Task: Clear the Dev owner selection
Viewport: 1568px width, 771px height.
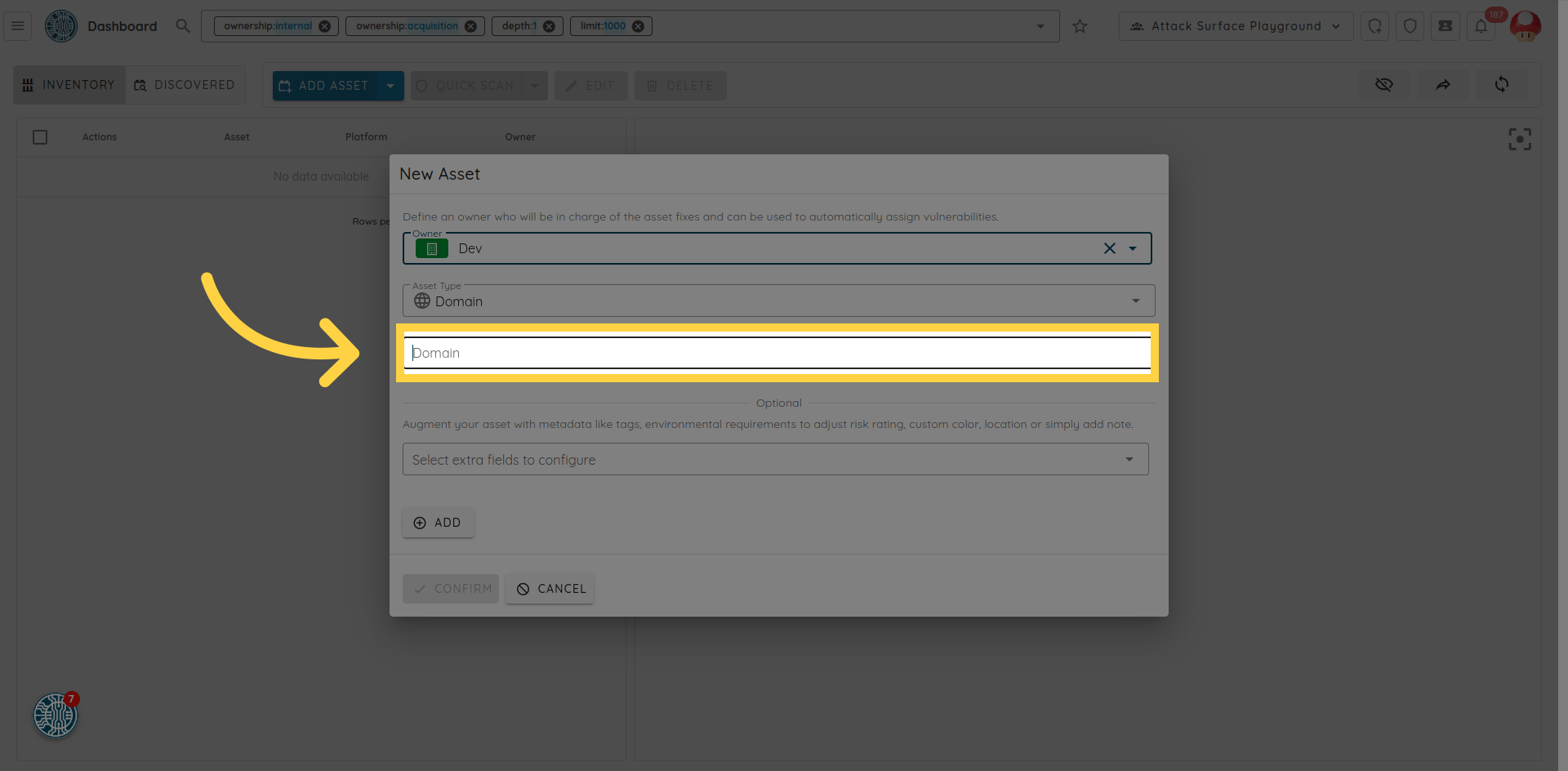Action: point(1109,248)
